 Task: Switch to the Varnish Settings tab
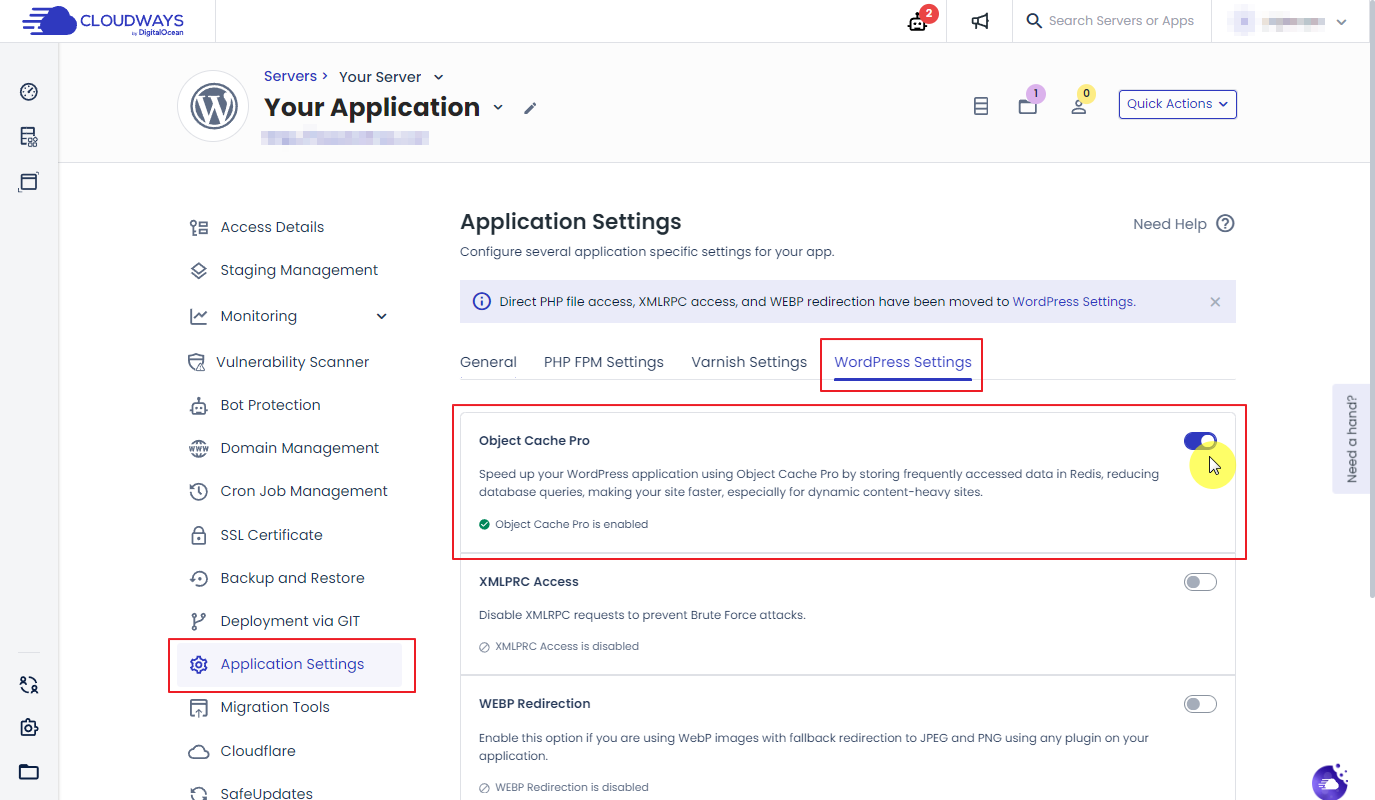coord(749,362)
